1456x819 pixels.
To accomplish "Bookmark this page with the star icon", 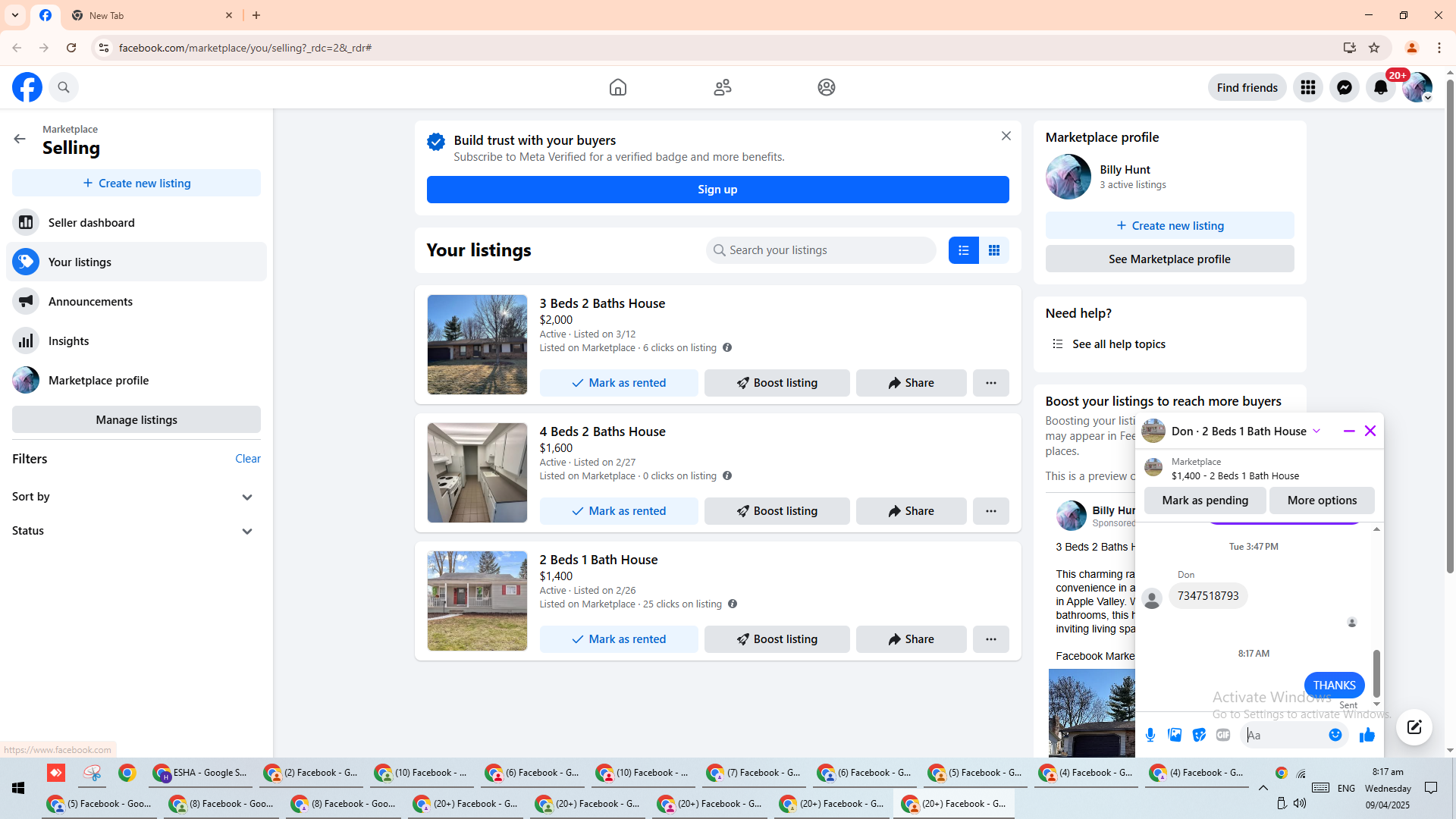I will (1374, 48).
